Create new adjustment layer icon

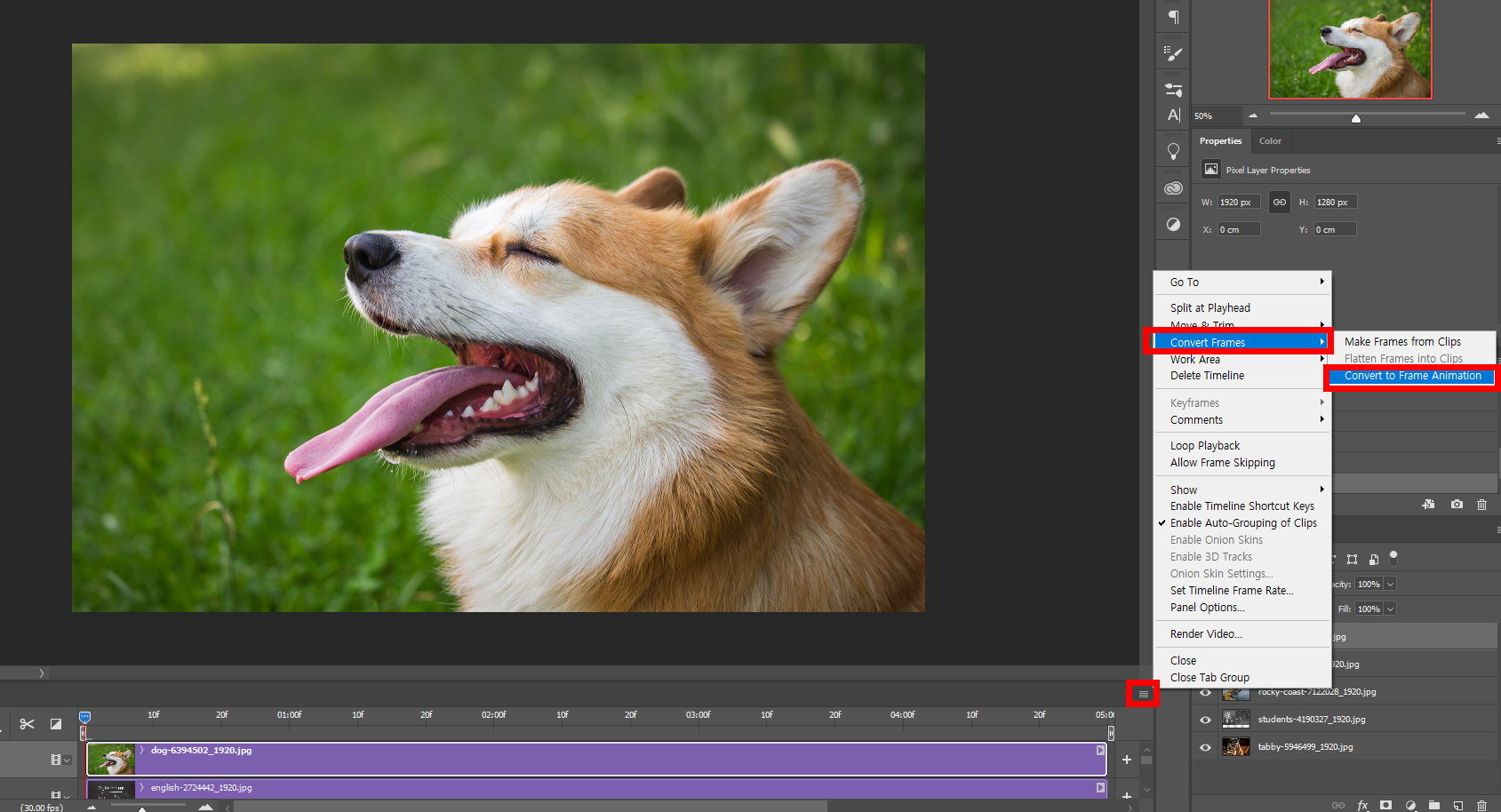pos(1410,805)
